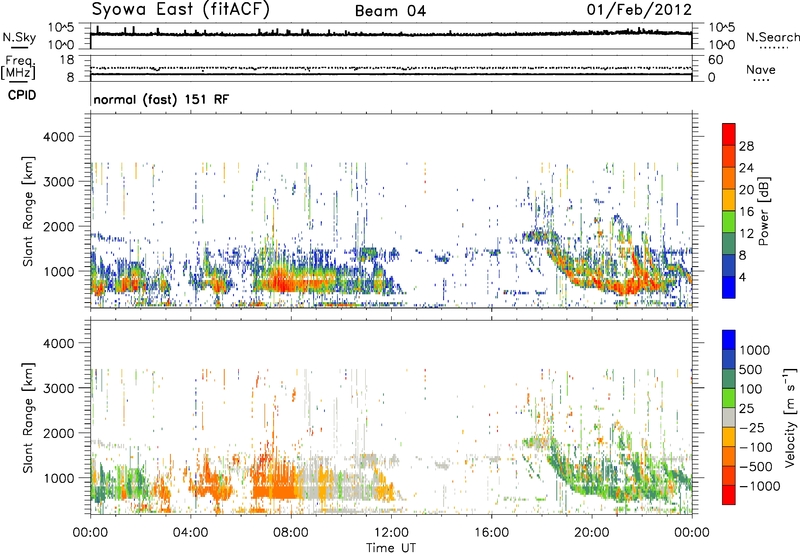Click the 'N.Sky' legend label
This screenshot has height=554, width=800.
pyautogui.click(x=19, y=37)
